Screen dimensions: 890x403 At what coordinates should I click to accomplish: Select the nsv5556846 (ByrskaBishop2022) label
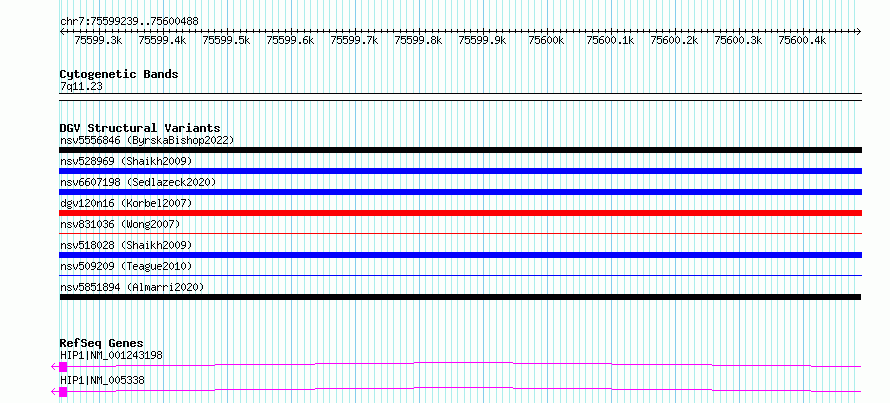(x=147, y=140)
